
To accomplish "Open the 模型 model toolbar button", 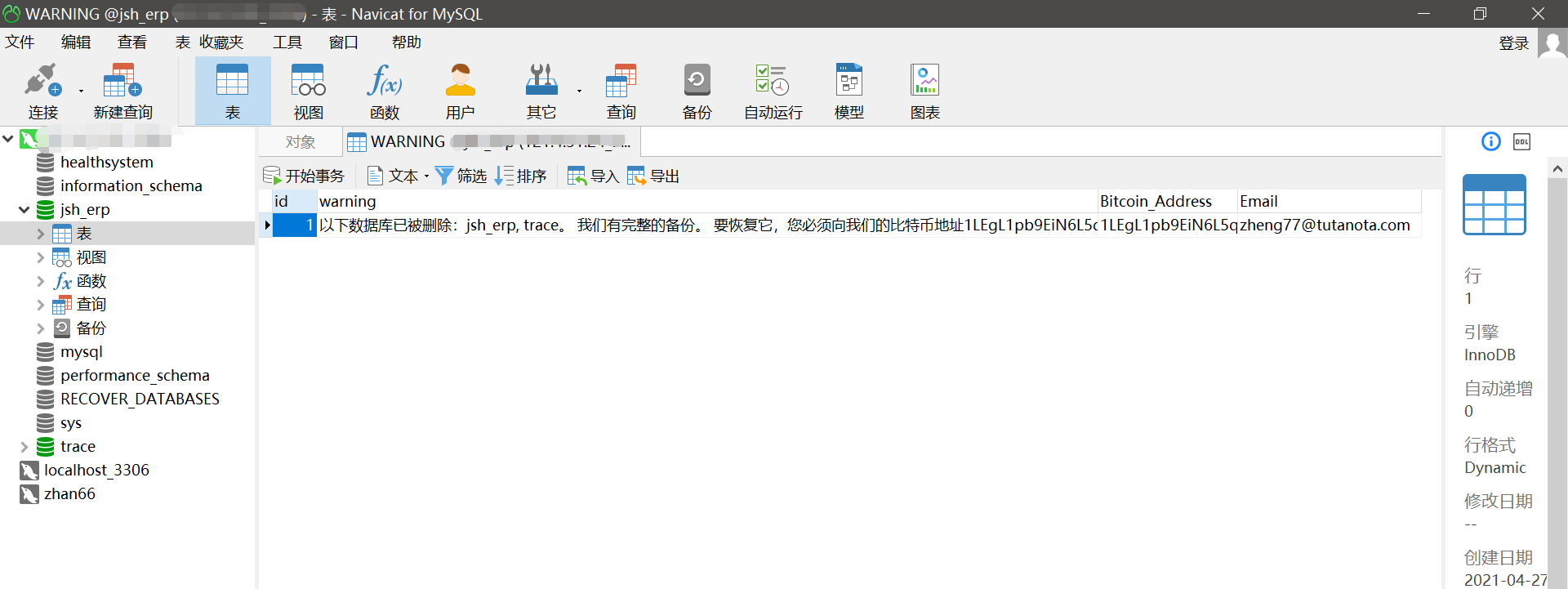I will coord(849,91).
